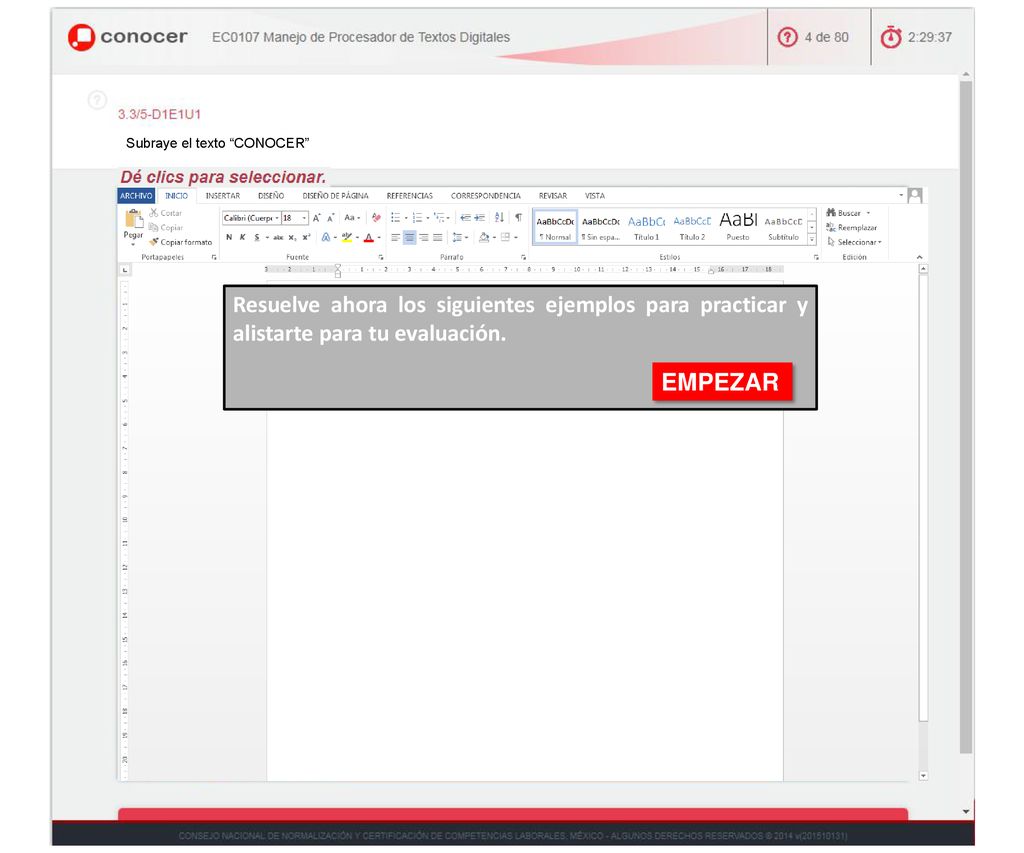
Task: Click the red EMPEZAR button
Action: (722, 381)
